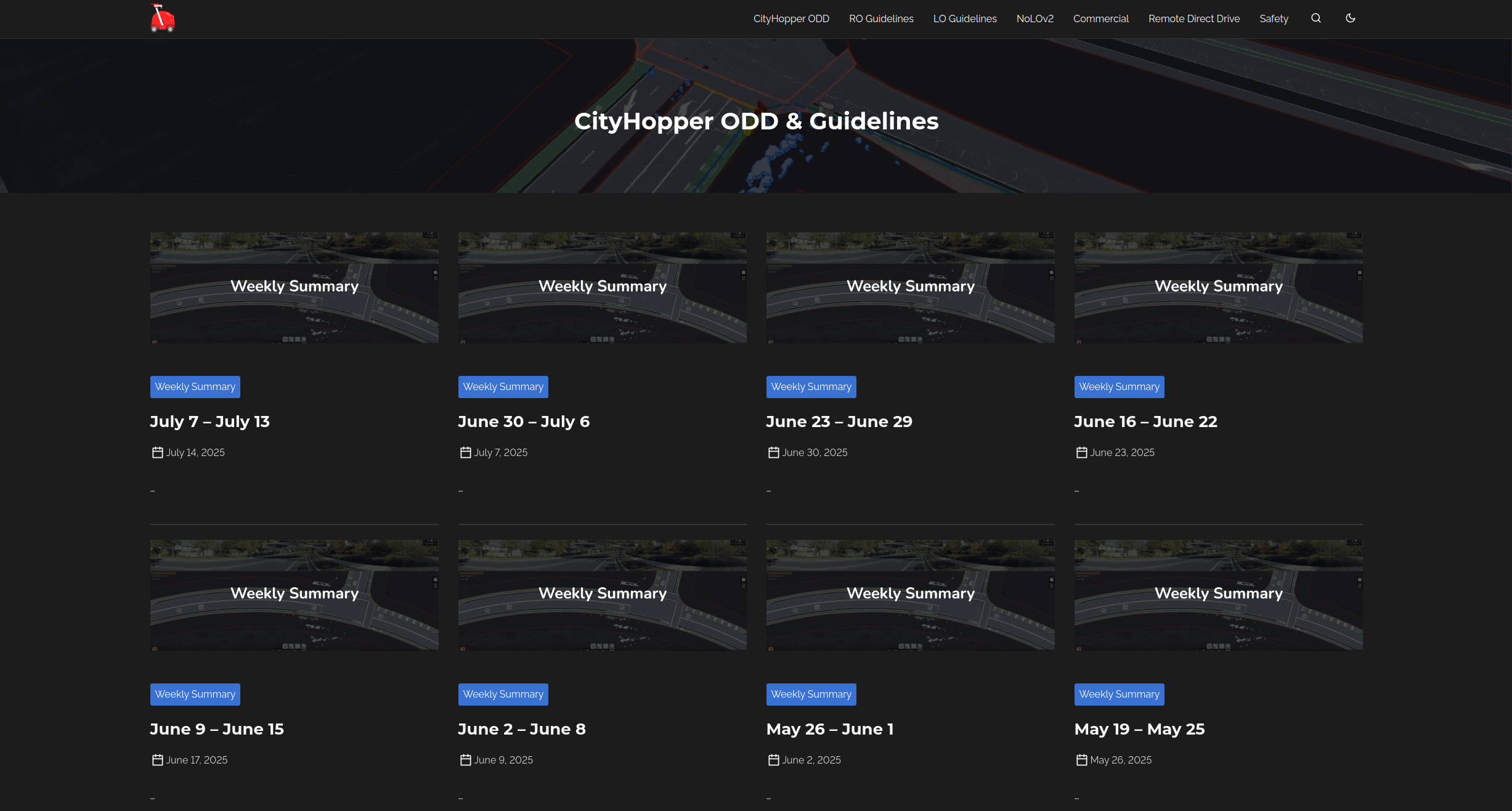Open CityHopper ODD menu item
Image resolution: width=1512 pixels, height=811 pixels.
791,18
